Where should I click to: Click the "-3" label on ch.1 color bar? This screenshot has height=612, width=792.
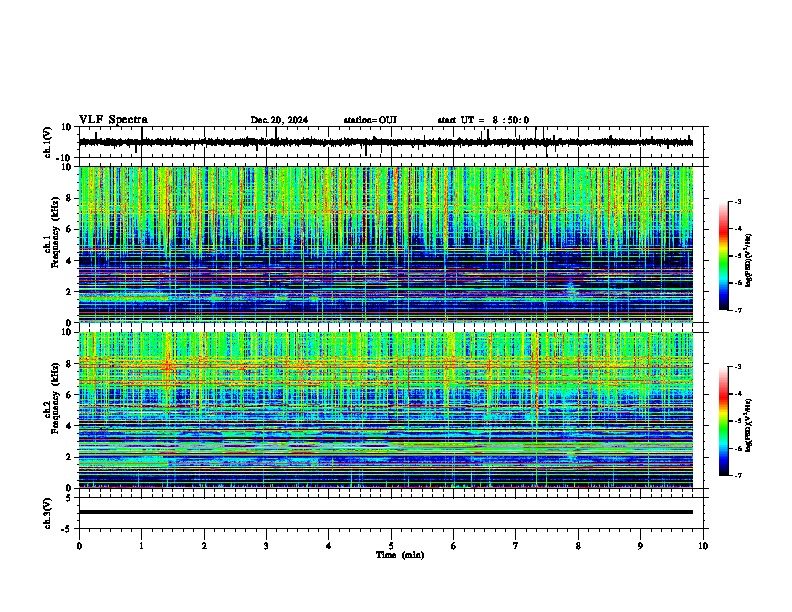coord(737,201)
